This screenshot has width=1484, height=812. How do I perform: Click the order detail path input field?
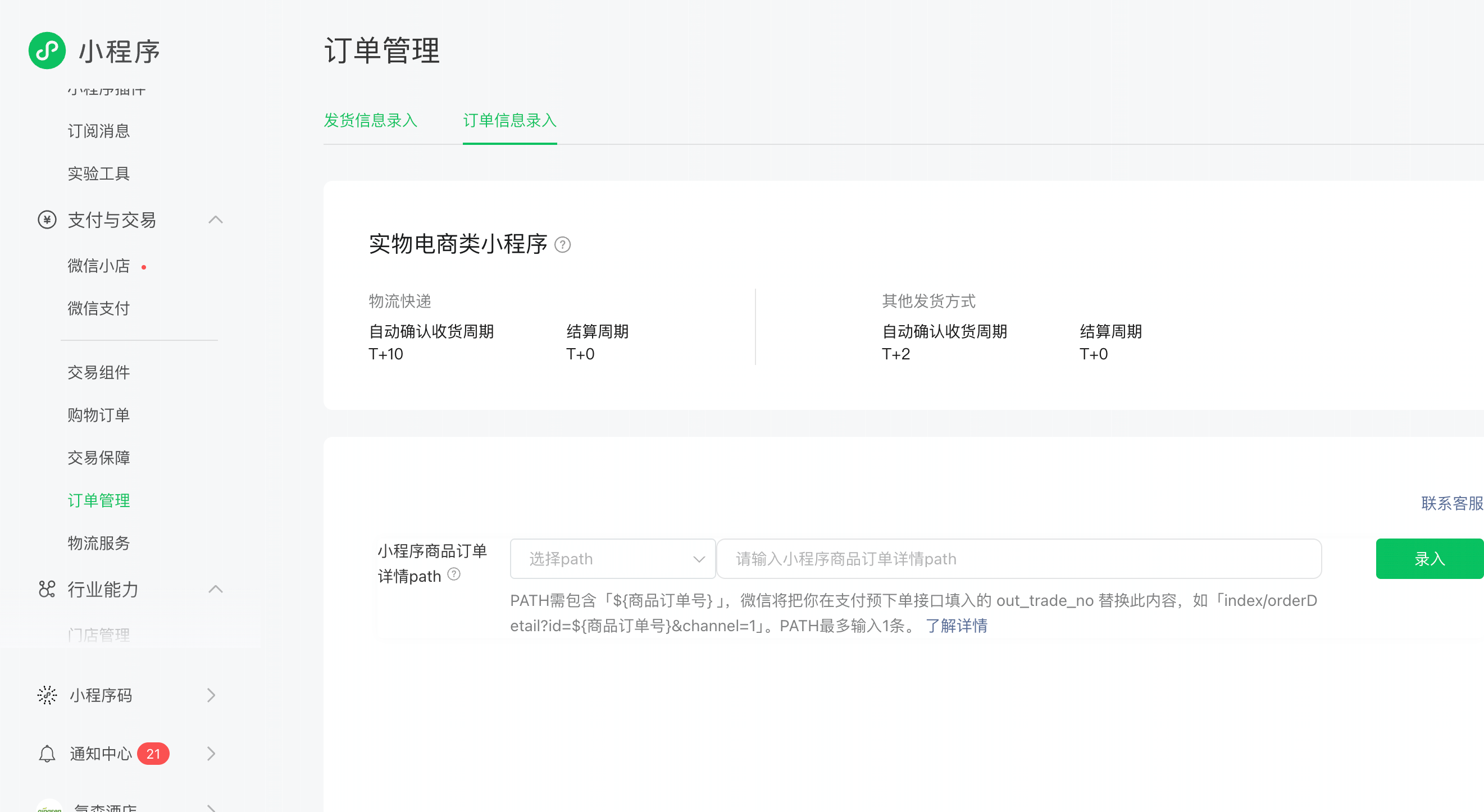[x=1018, y=559]
